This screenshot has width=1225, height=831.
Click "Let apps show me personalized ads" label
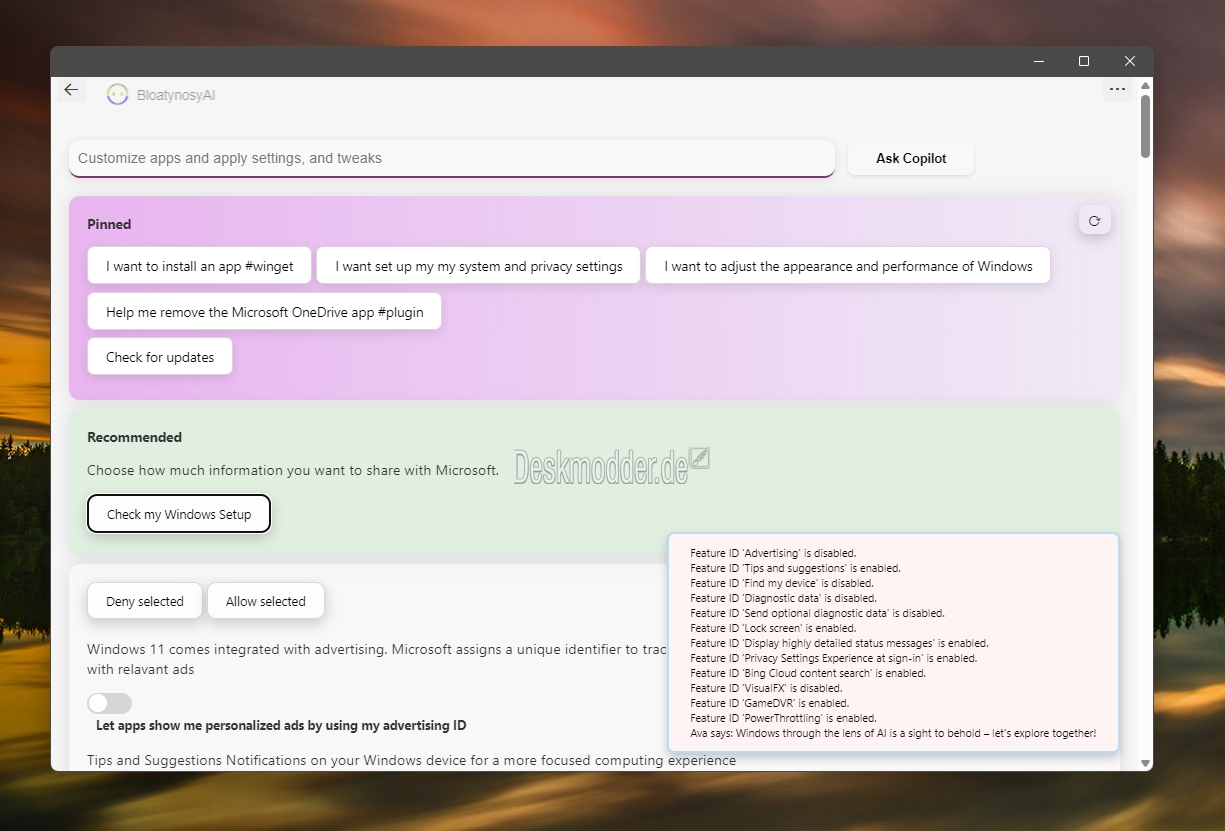(281, 725)
